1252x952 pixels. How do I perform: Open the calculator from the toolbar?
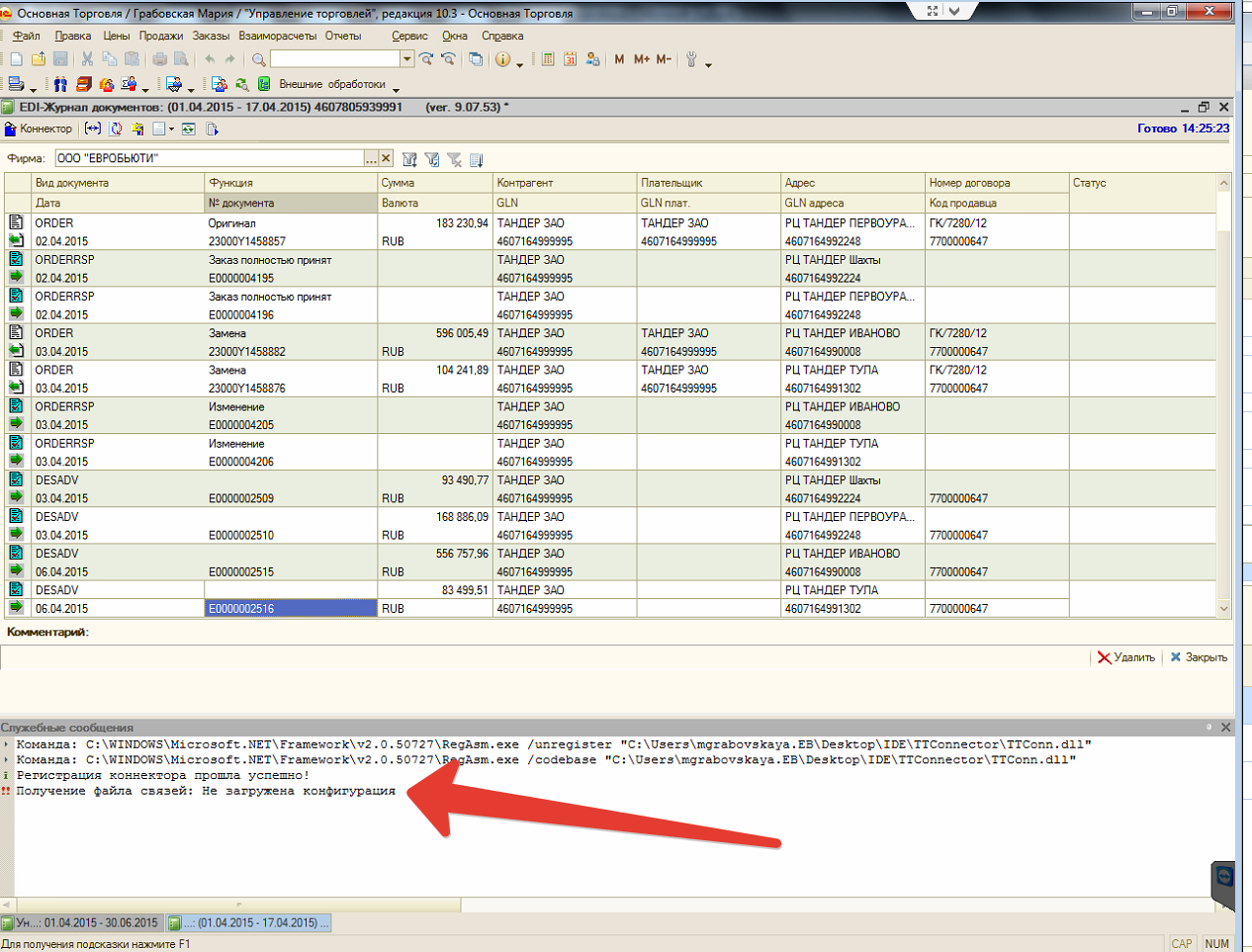(x=548, y=59)
